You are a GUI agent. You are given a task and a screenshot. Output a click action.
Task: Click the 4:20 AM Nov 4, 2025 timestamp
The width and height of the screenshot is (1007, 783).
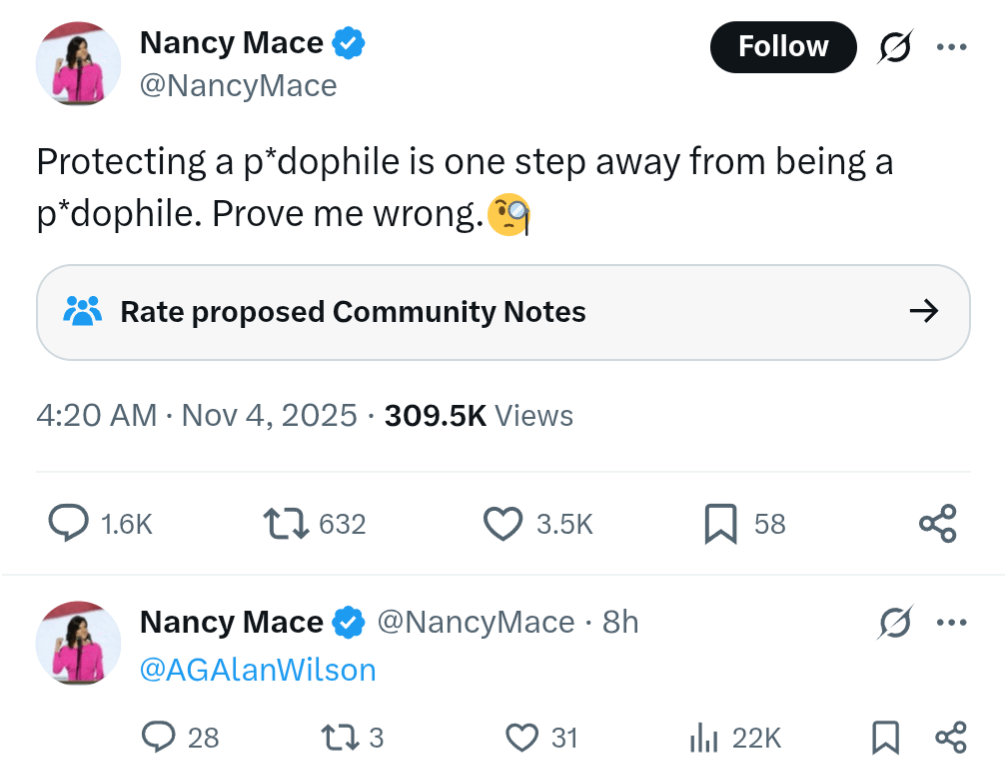click(196, 415)
